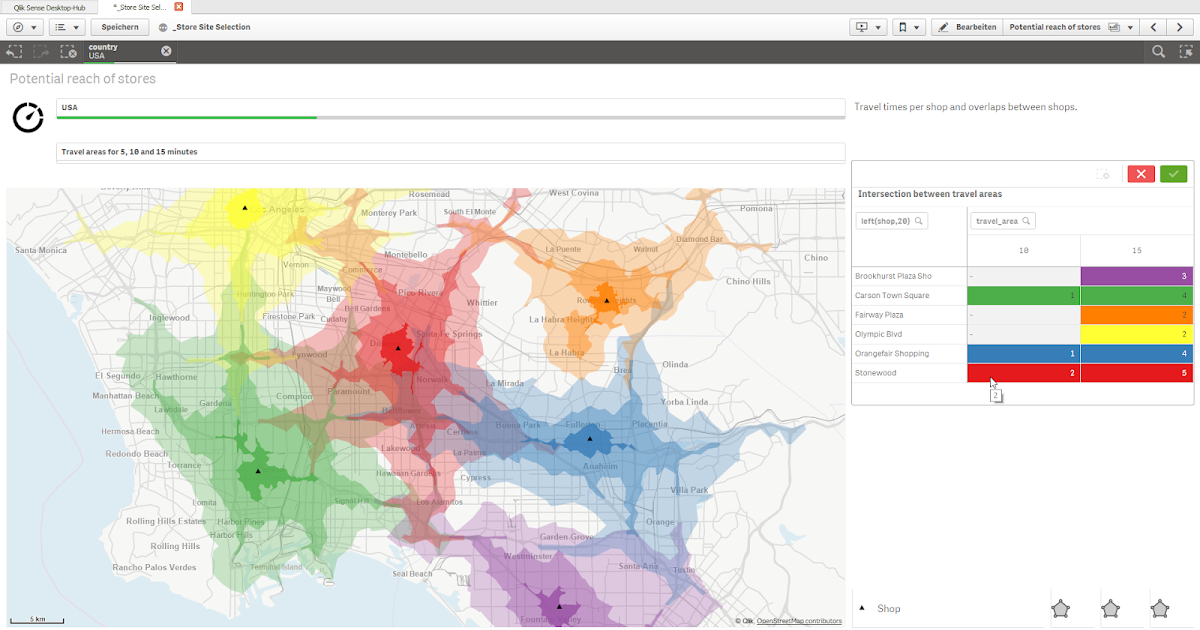Click red Stonewood 15-minute cell with 5
1200x630 pixels.
coord(1136,373)
